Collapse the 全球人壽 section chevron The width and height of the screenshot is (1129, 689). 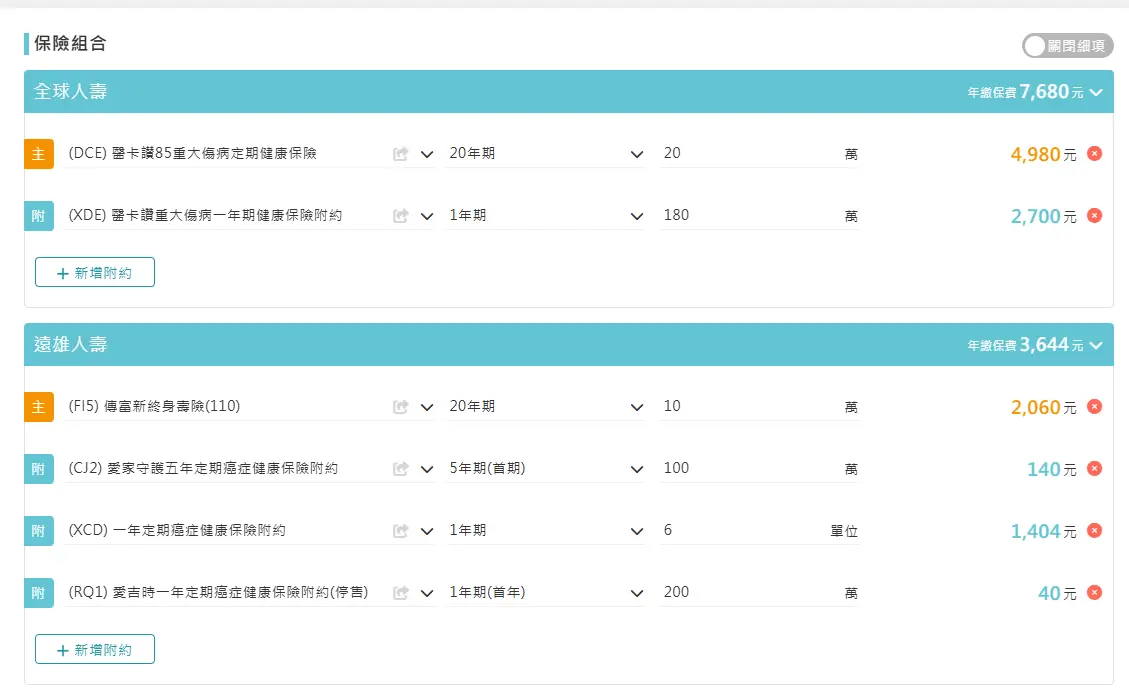tap(1096, 92)
